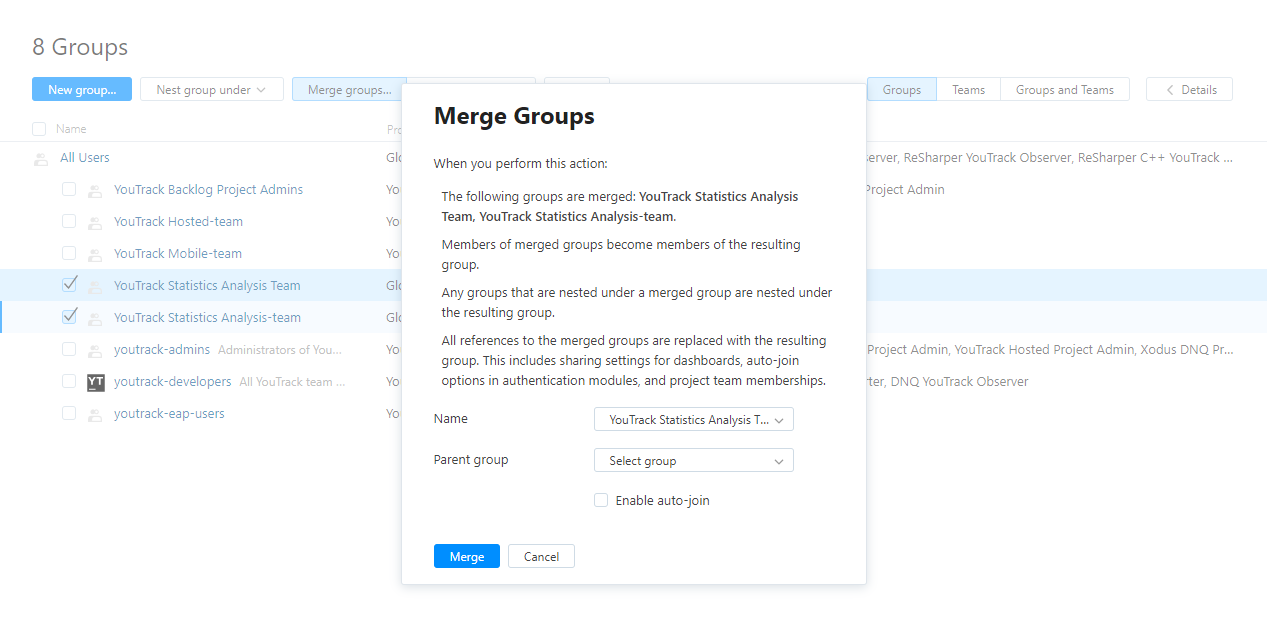1267x642 pixels.
Task: Click the YouTrack Mobile-team group icon
Action: [95, 254]
